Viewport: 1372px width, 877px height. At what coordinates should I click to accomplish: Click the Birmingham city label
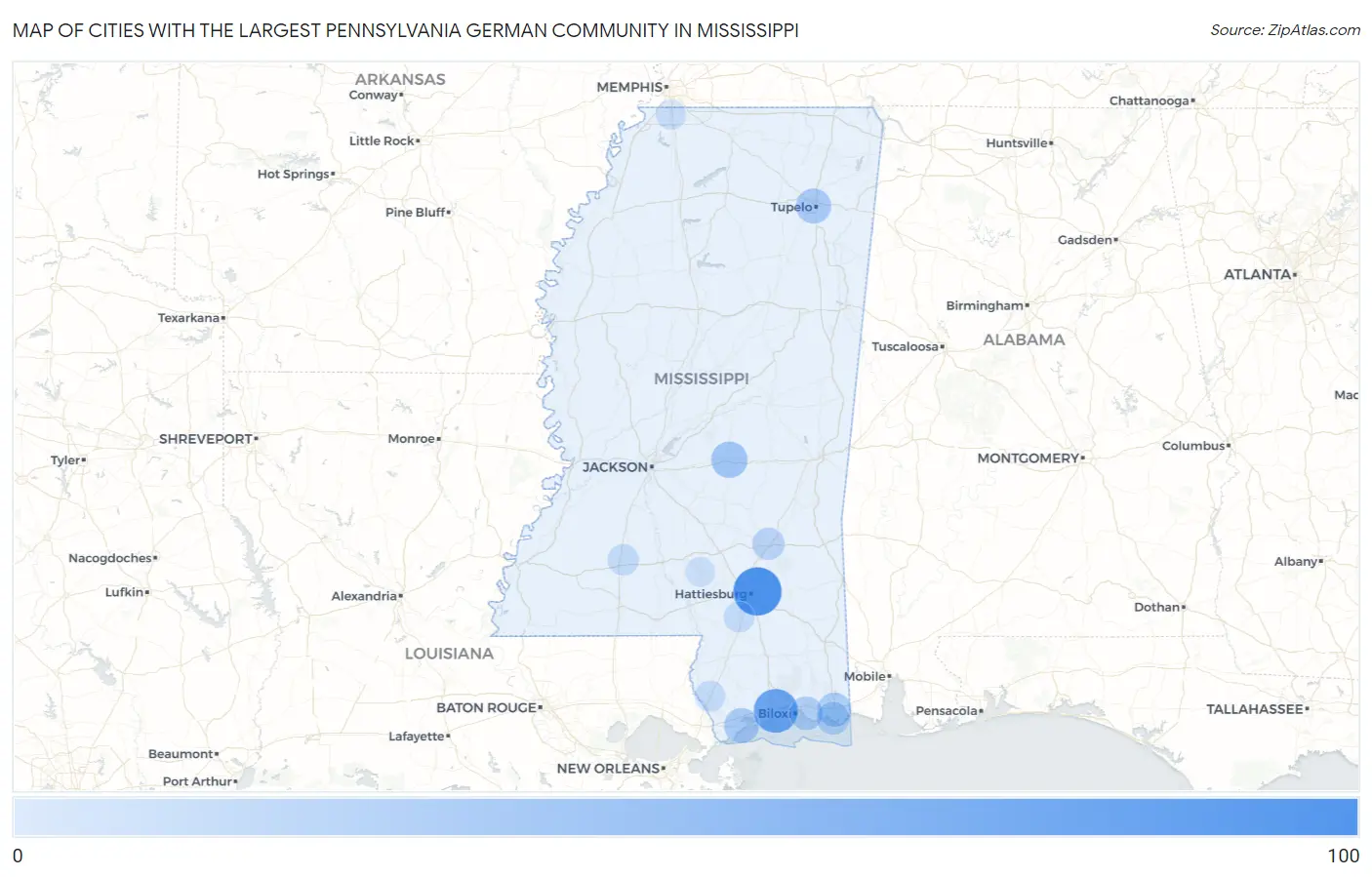(x=985, y=305)
